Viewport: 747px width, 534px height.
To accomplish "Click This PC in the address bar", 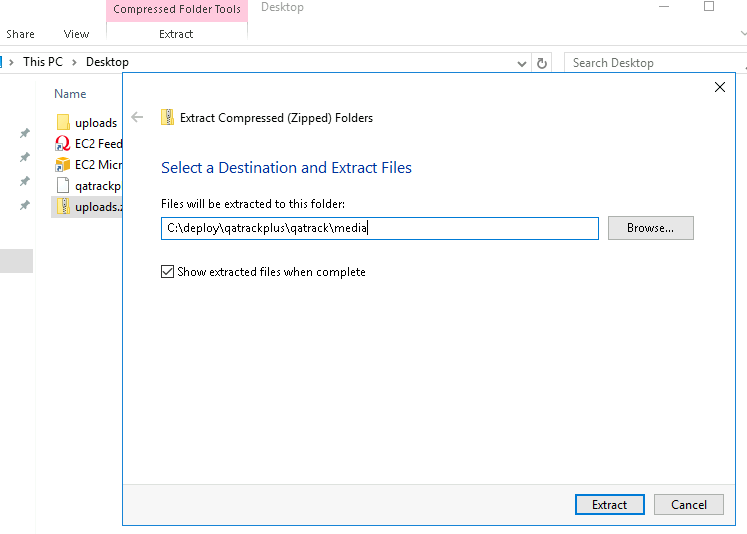I will (x=43, y=62).
